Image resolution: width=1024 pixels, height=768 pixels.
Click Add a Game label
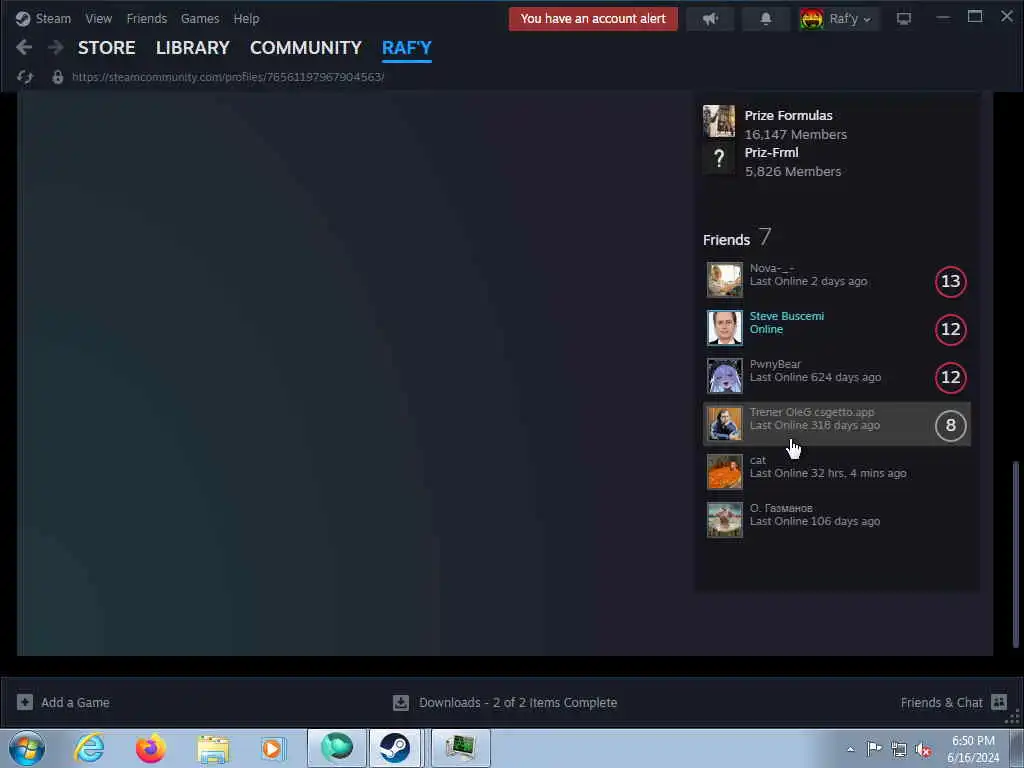pyautogui.click(x=75, y=703)
